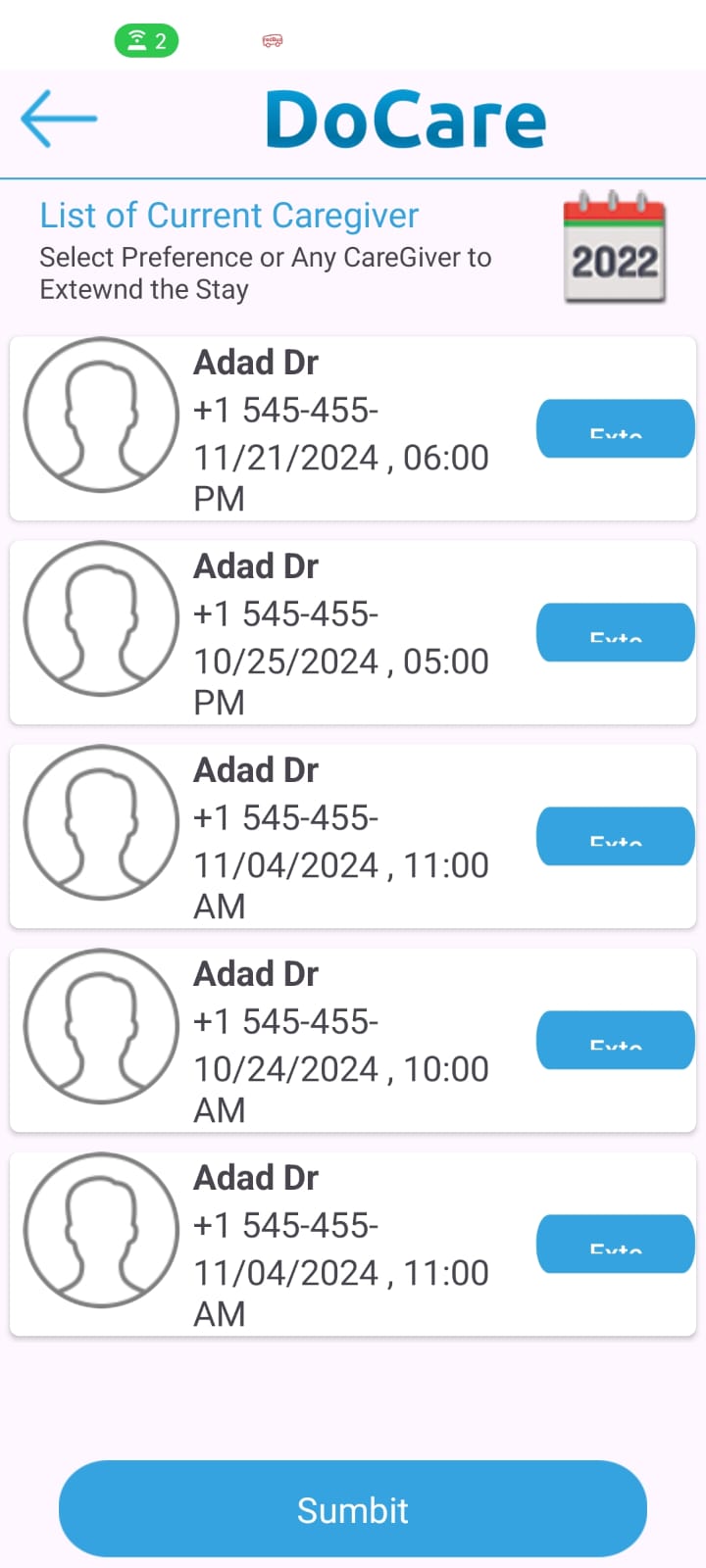Tap the red bus notification icon
The image size is (706, 1568).
pos(273,41)
